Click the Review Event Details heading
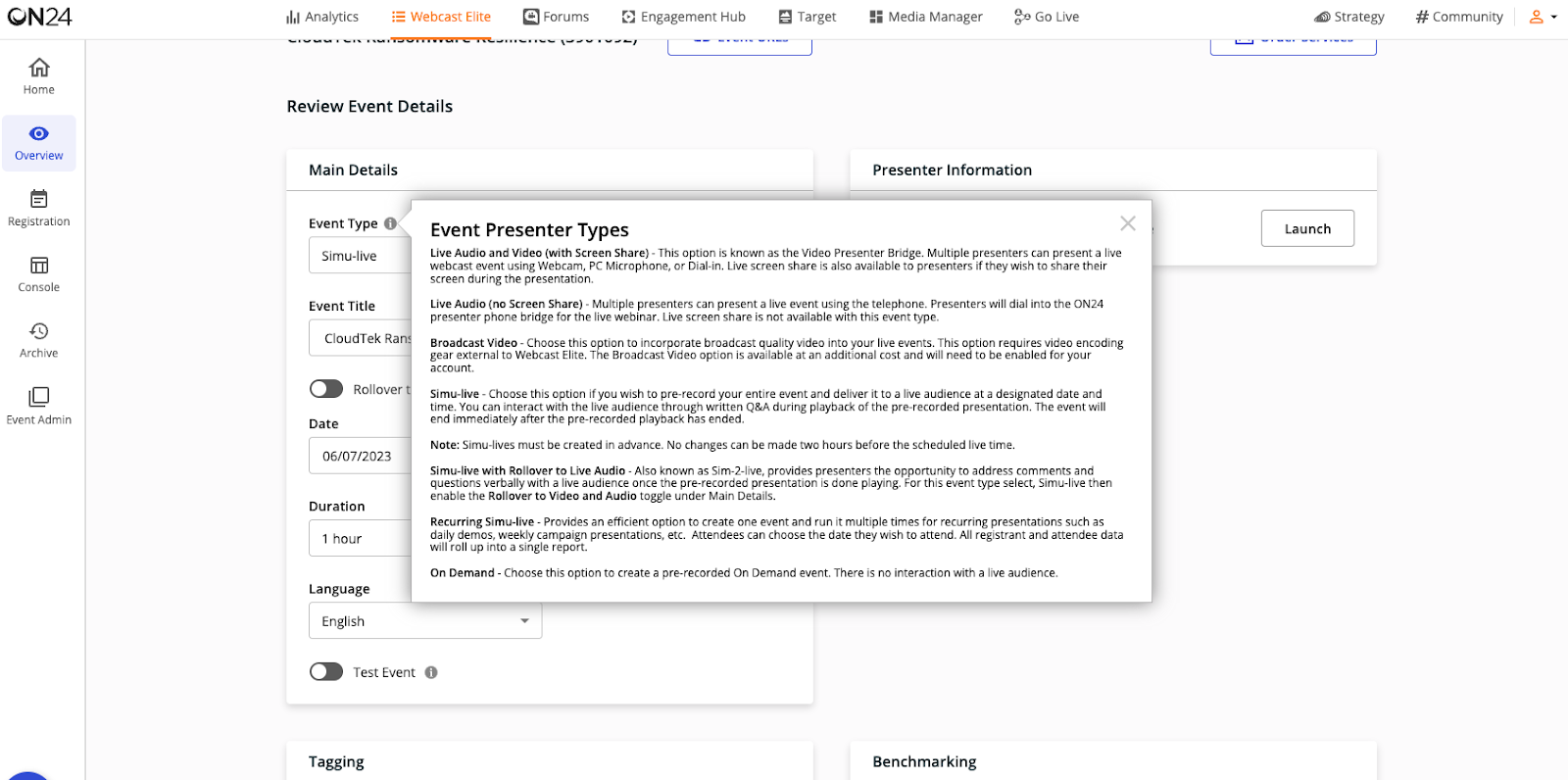The height and width of the screenshot is (780, 1568). click(x=369, y=106)
